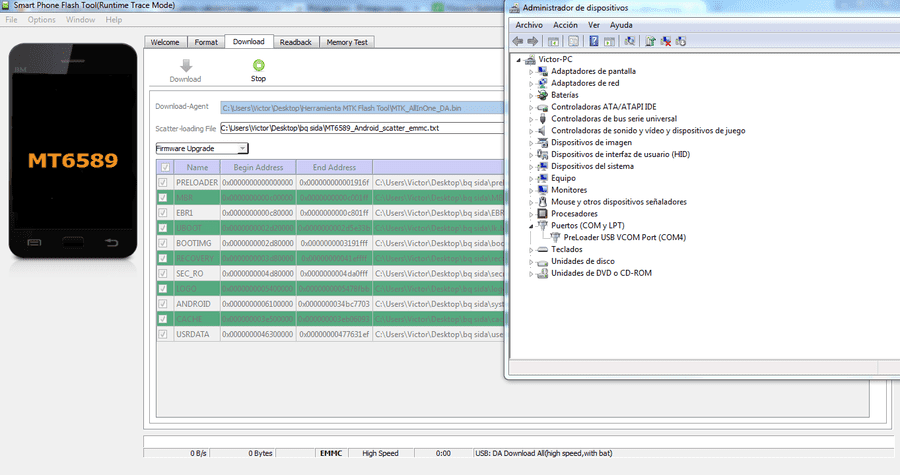Click the scan for hardware changes icon
The image size is (900, 475).
(630, 41)
